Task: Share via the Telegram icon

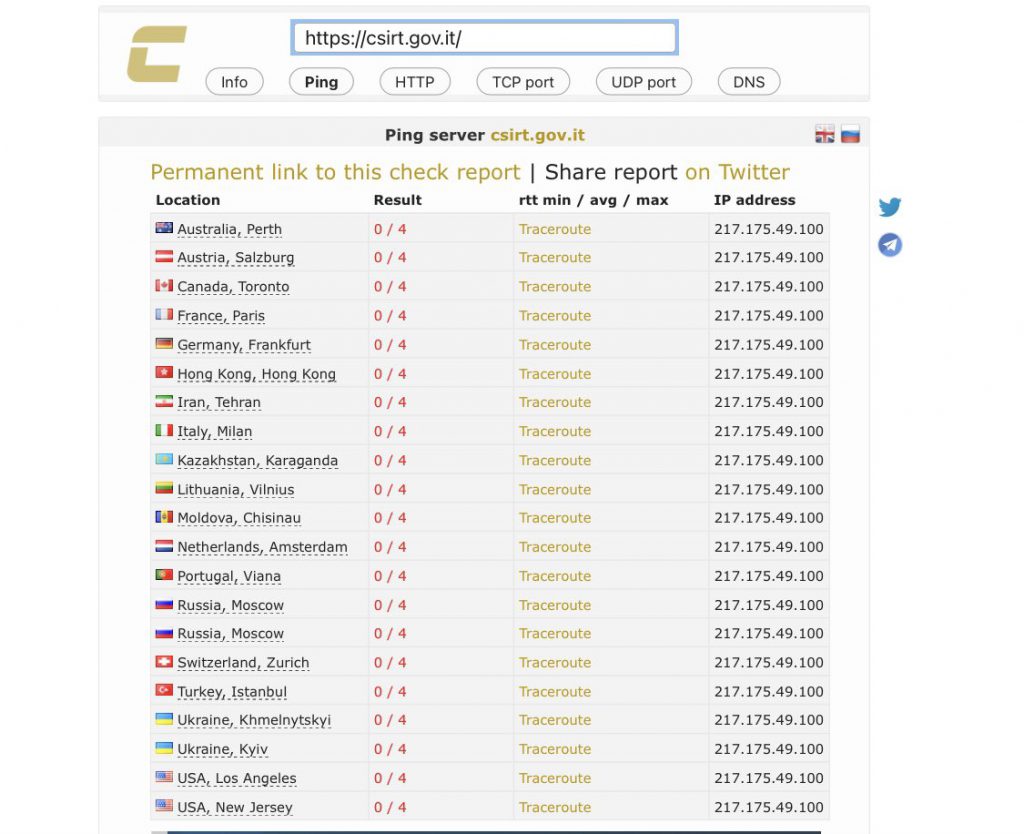Action: 889,245
